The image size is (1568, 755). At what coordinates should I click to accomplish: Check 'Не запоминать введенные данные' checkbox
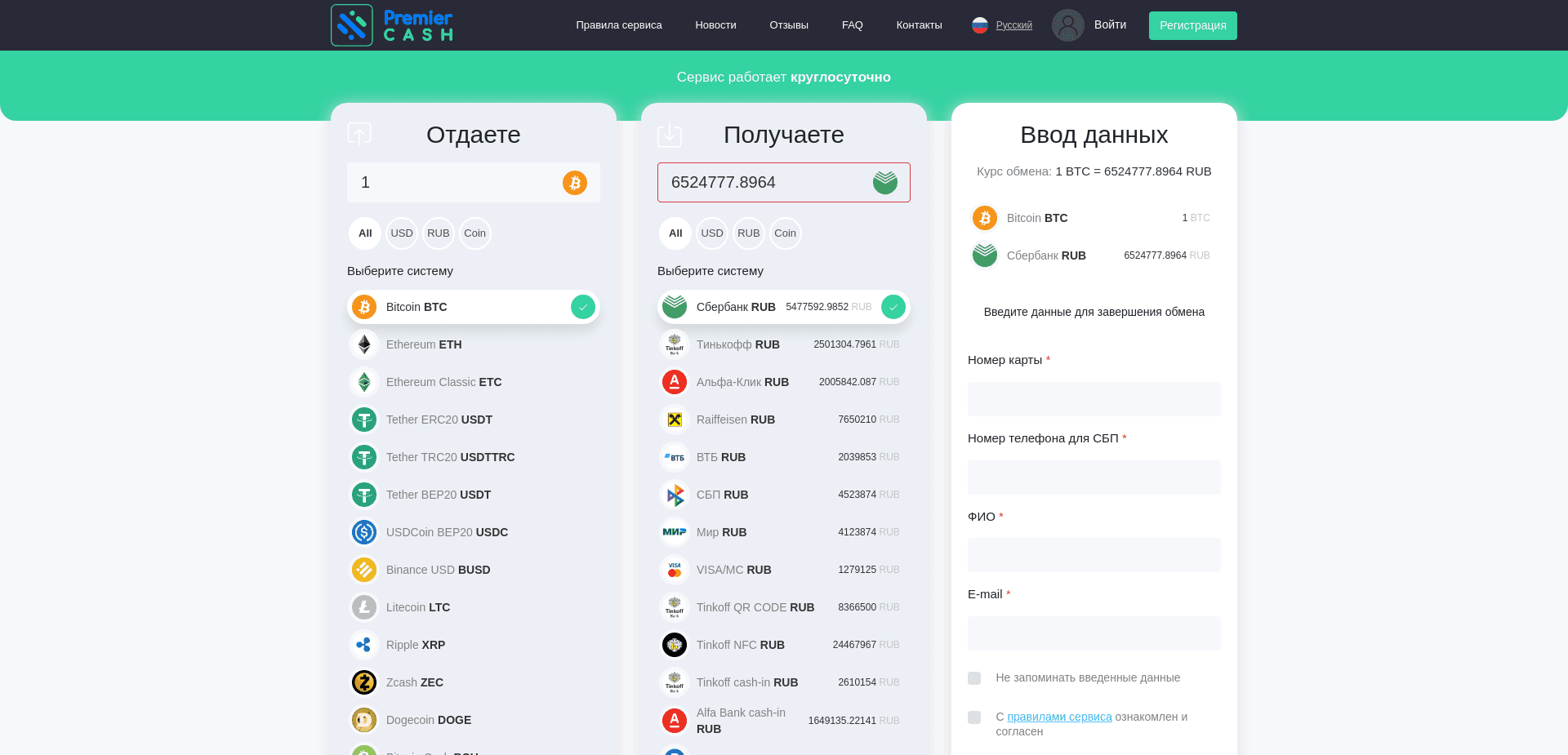pyautogui.click(x=974, y=678)
